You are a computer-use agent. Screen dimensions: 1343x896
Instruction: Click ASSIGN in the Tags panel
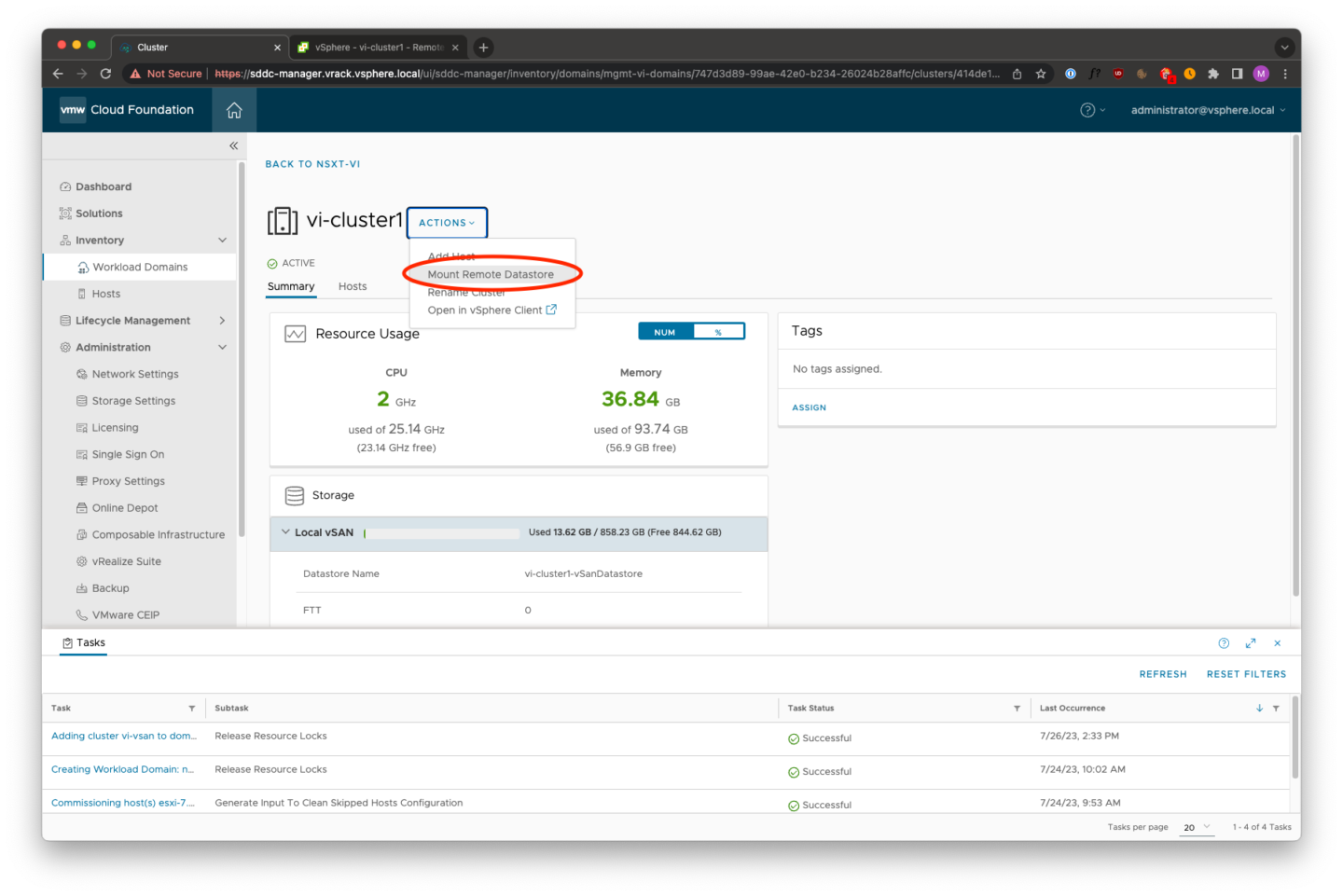(809, 407)
